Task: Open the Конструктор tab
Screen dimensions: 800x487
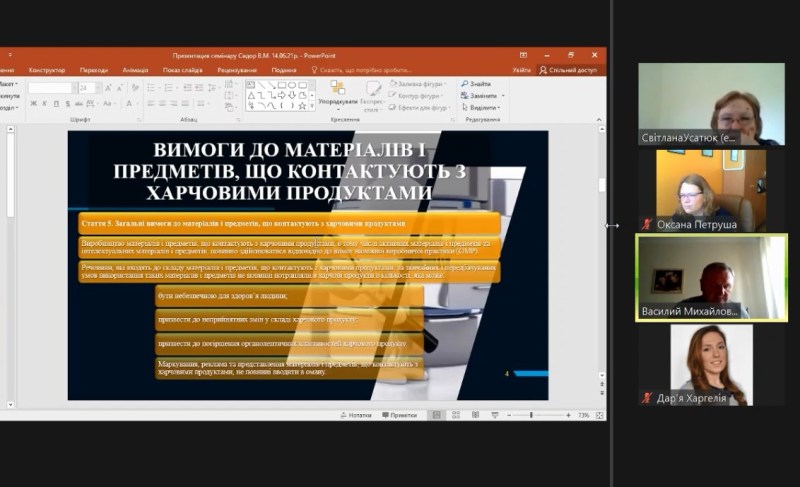Action: pyautogui.click(x=47, y=70)
